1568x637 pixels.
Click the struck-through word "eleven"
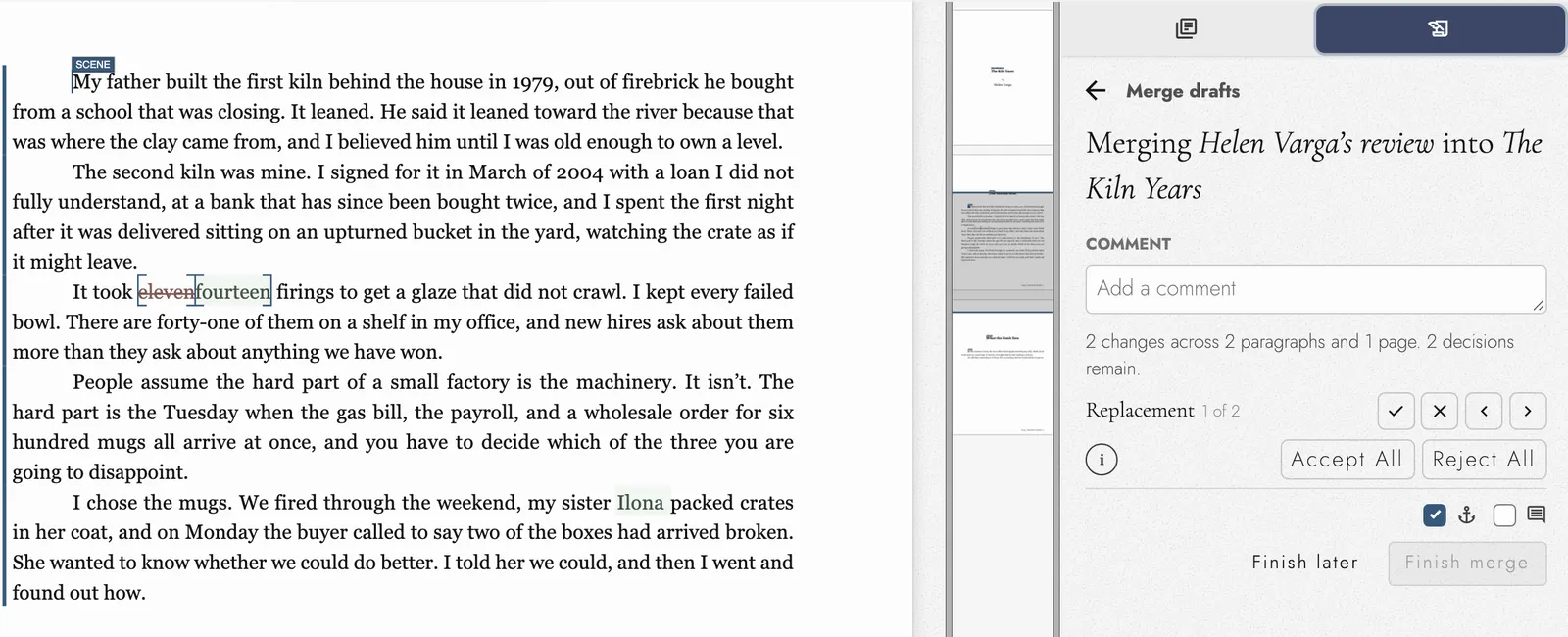click(x=167, y=292)
